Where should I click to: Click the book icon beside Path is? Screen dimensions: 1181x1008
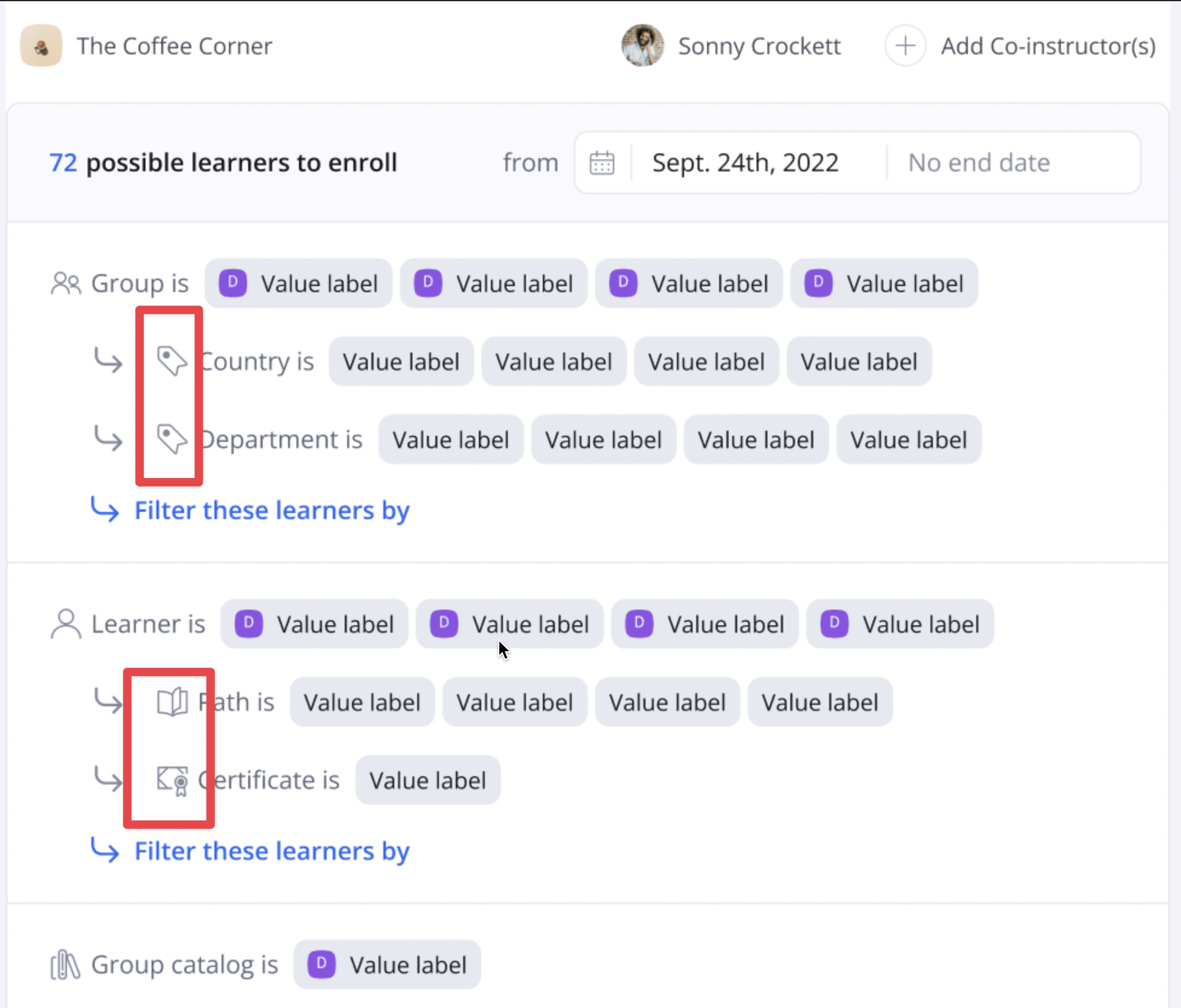172,702
